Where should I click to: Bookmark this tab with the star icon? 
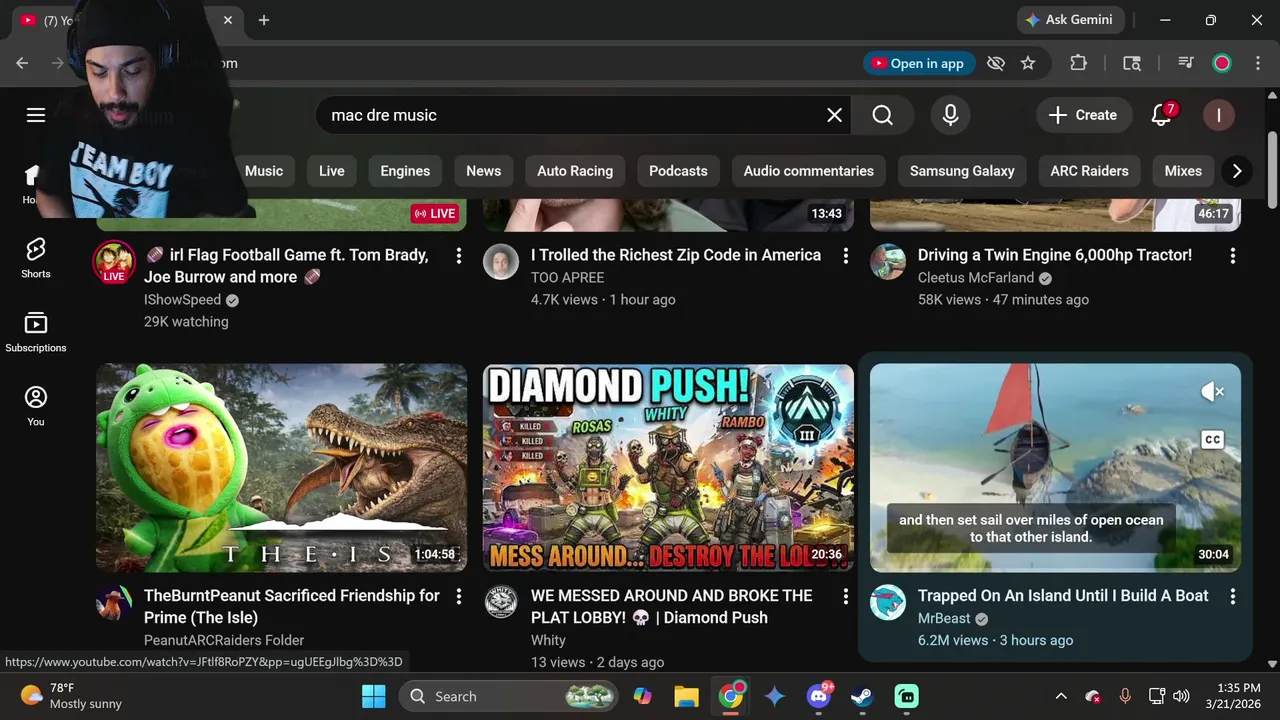(x=1027, y=63)
